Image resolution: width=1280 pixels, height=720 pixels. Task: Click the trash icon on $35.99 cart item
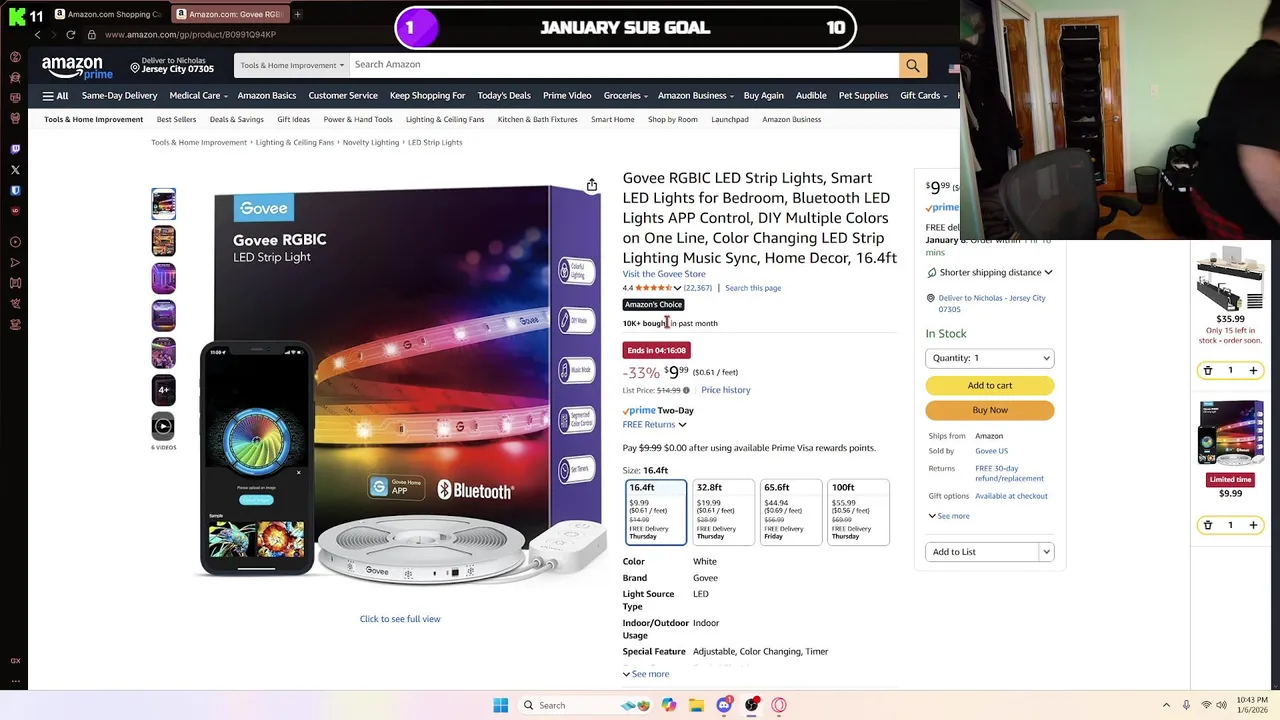click(1207, 371)
